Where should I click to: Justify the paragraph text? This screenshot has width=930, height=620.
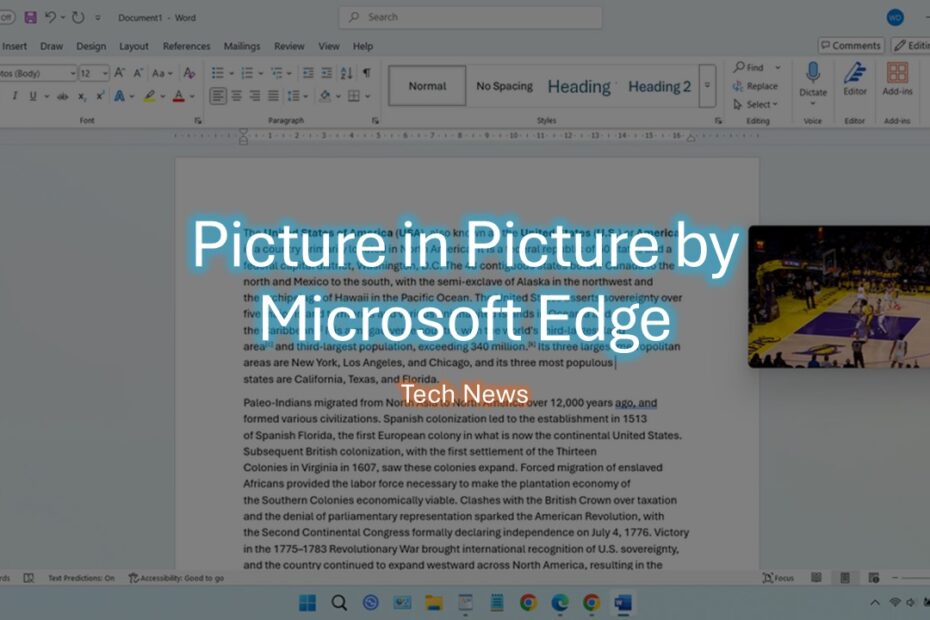[273, 96]
